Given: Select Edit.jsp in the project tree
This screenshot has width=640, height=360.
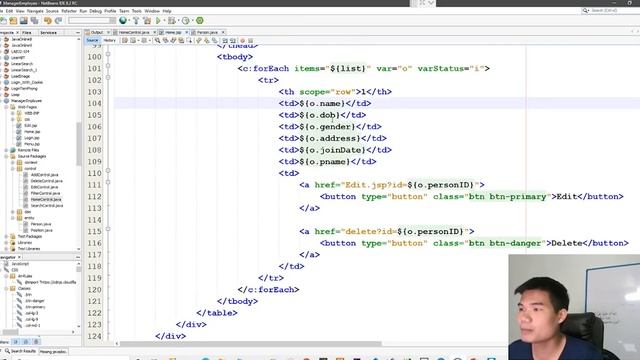Looking at the screenshot, I should coord(31,126).
